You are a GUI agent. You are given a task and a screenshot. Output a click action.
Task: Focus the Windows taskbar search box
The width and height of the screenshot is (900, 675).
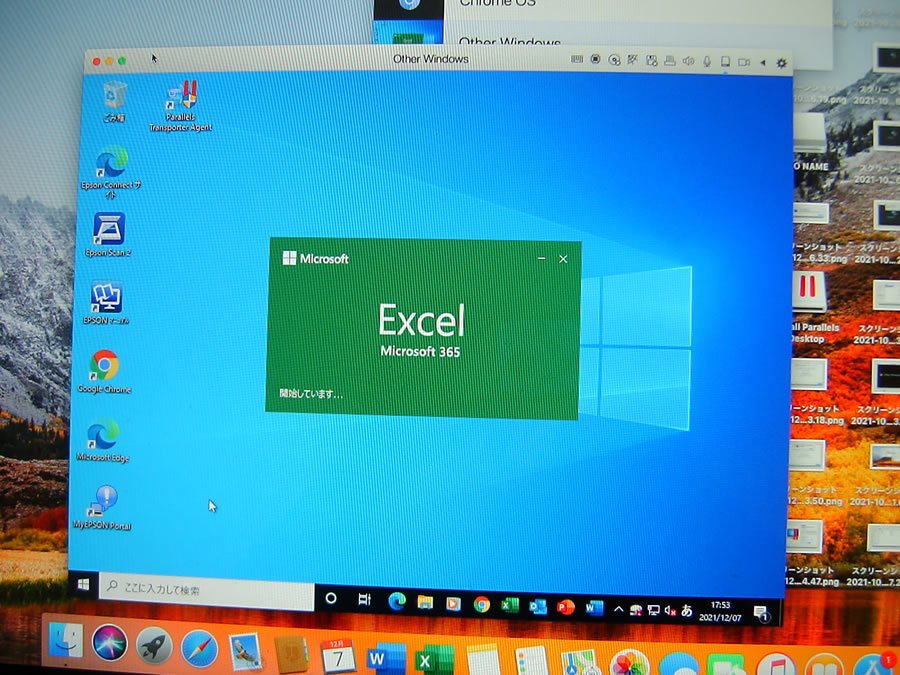pyautogui.click(x=207, y=589)
